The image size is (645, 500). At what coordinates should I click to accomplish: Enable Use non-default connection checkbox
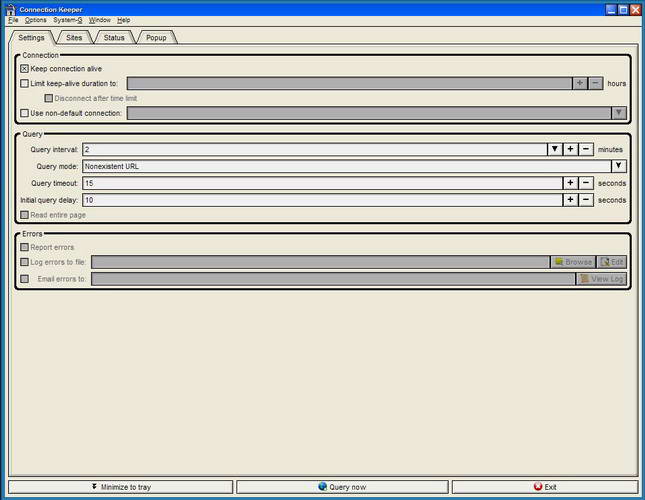pyautogui.click(x=24, y=113)
